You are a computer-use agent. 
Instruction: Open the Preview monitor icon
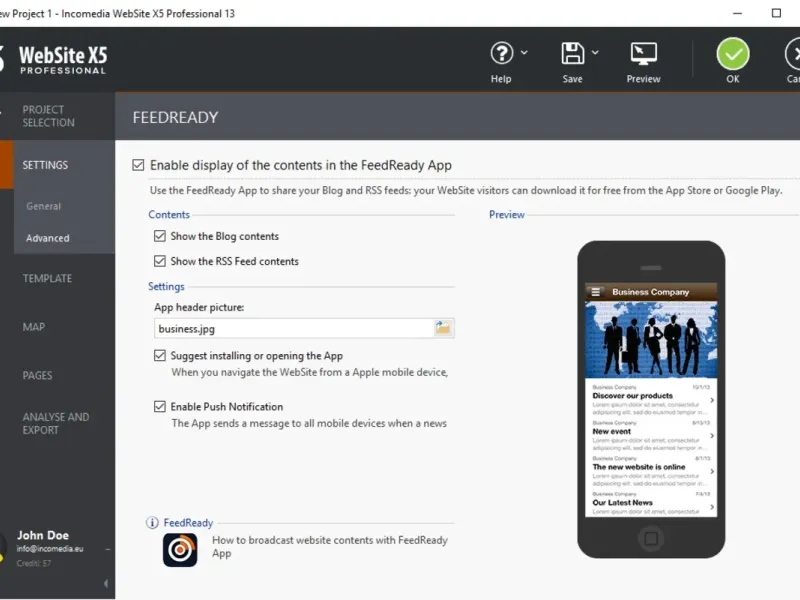click(643, 54)
